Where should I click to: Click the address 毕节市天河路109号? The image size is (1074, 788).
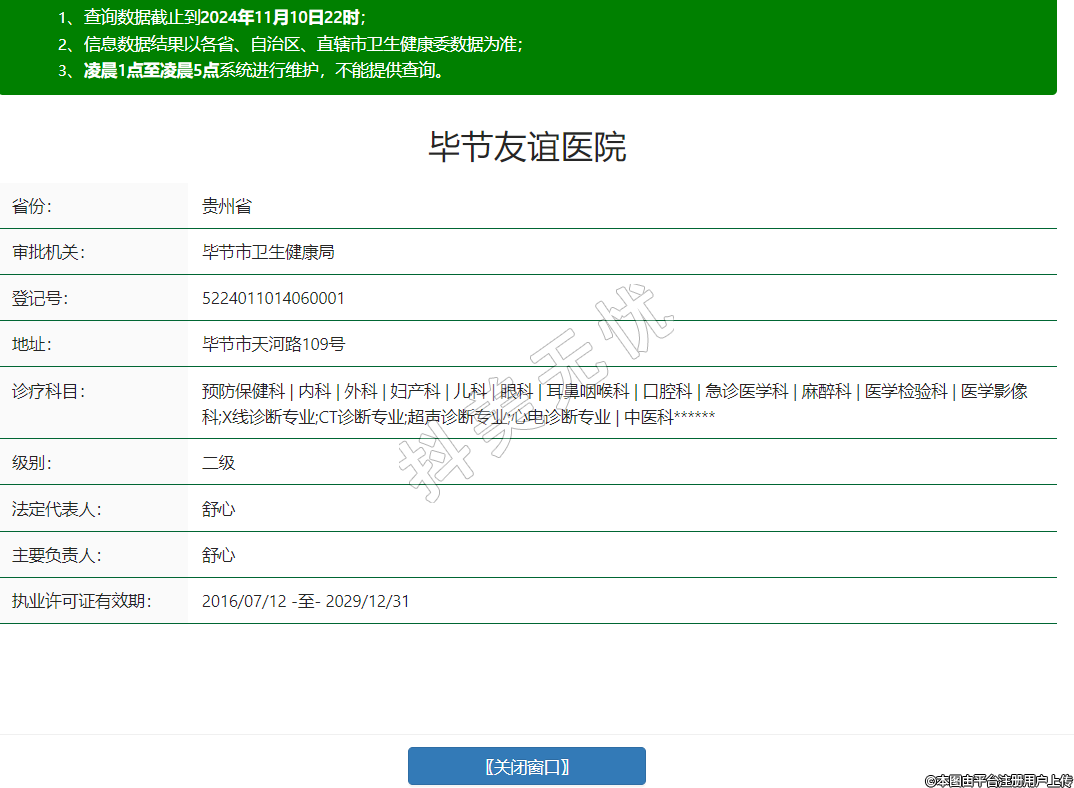coord(273,344)
